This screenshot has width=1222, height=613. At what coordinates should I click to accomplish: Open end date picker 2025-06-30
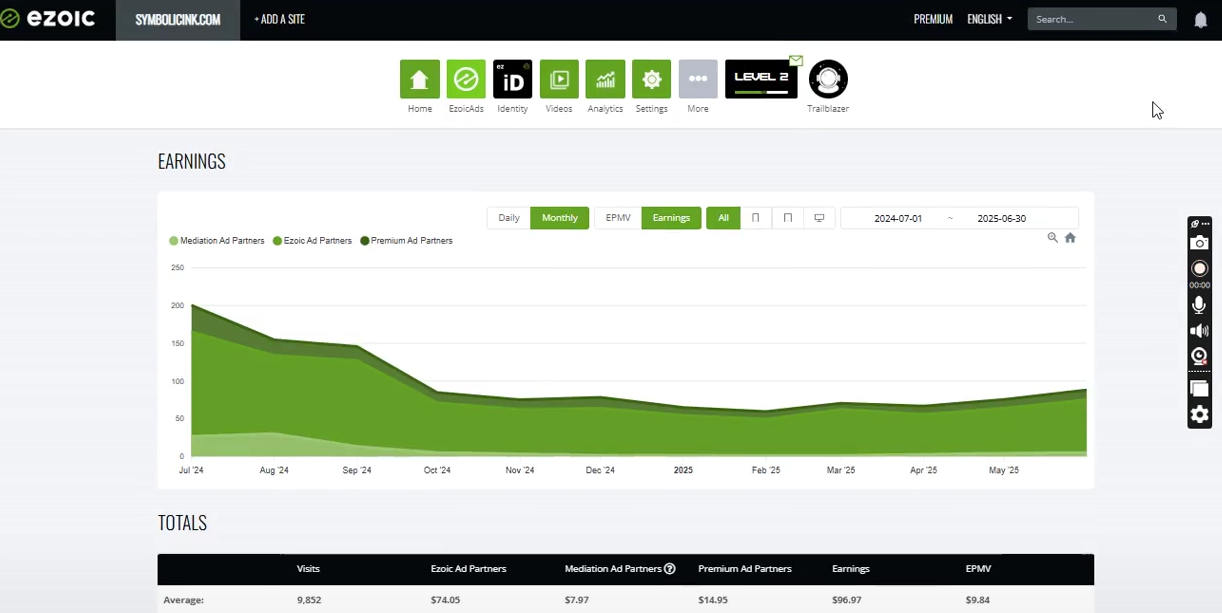click(x=1001, y=218)
